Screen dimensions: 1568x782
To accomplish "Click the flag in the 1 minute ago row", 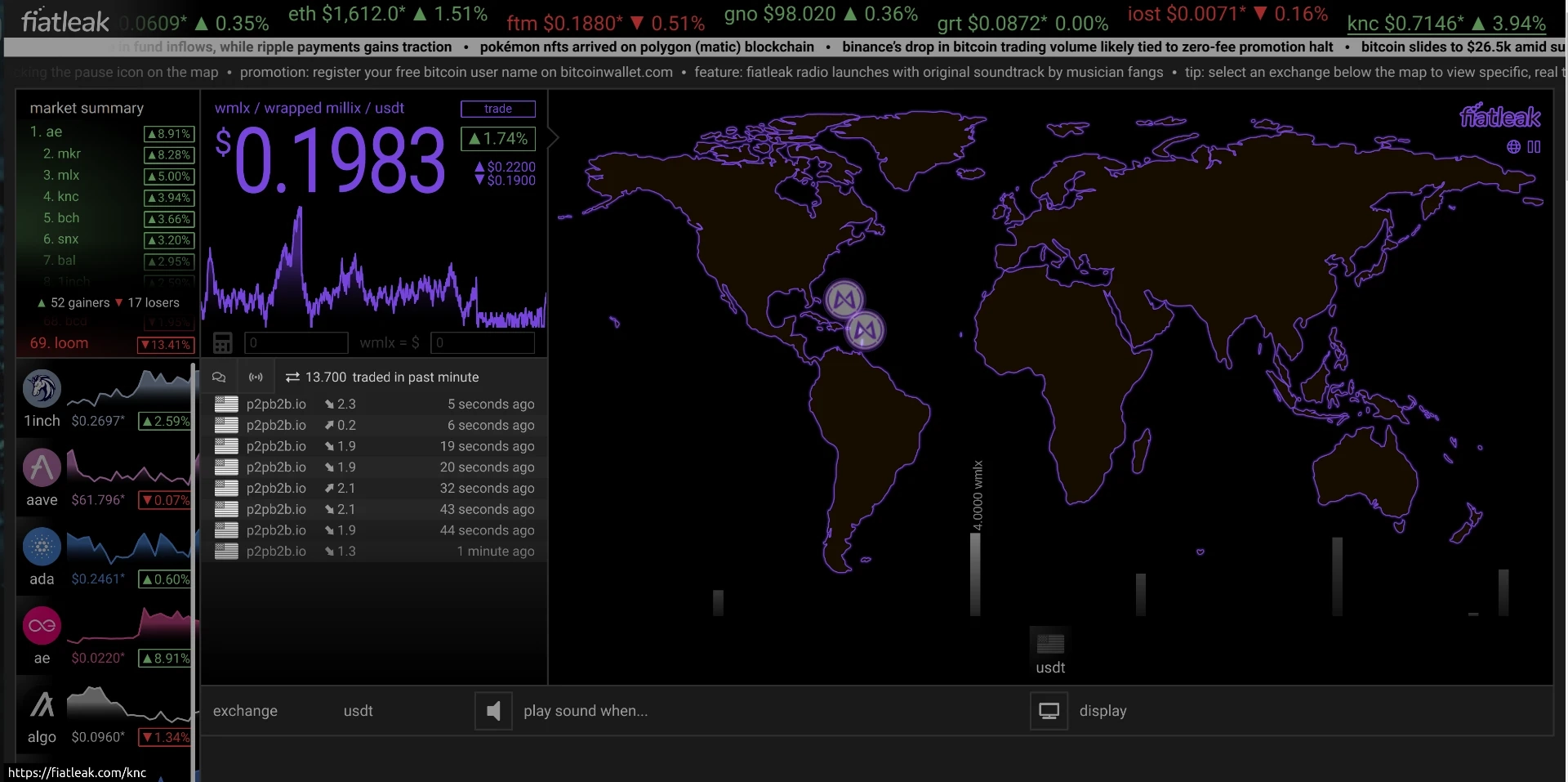I will click(226, 551).
